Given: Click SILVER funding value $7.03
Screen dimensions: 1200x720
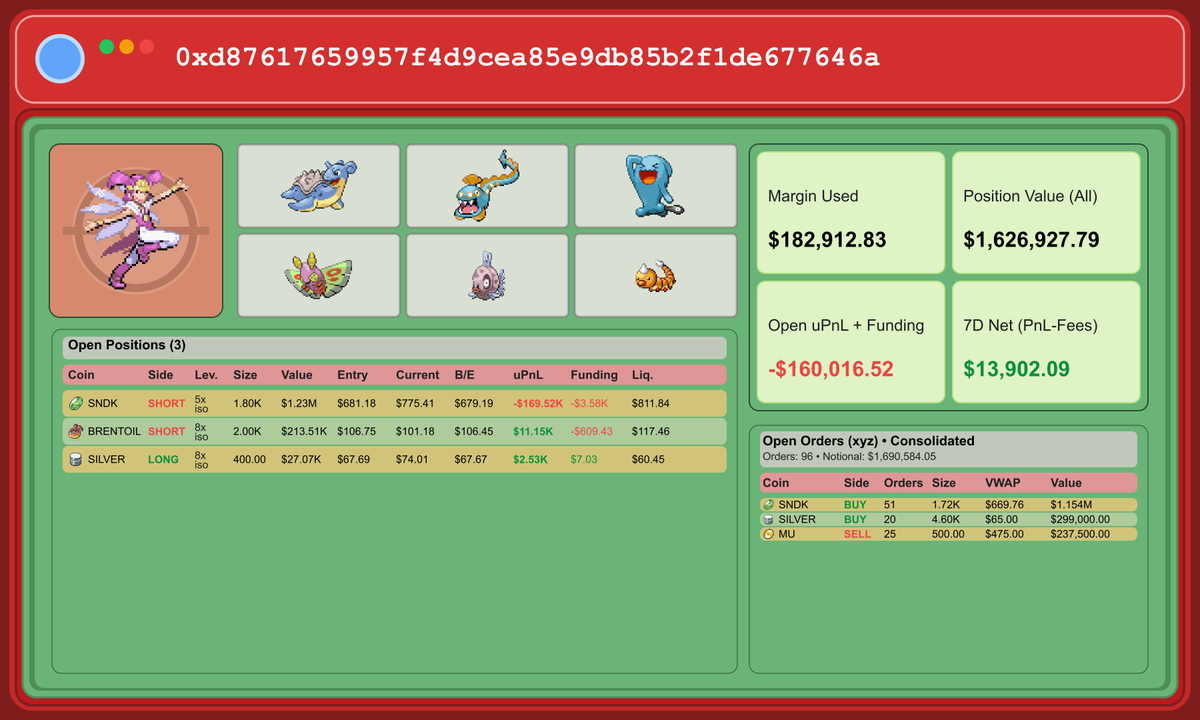Looking at the screenshot, I should coord(584,459).
